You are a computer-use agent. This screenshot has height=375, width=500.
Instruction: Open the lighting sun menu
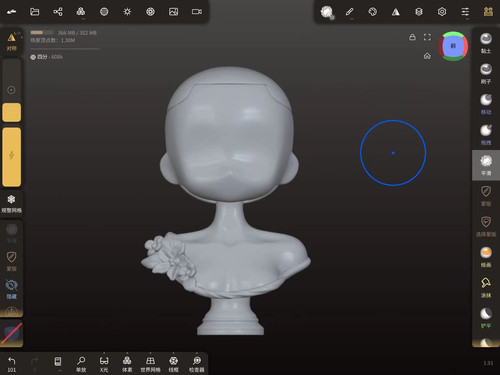(127, 12)
